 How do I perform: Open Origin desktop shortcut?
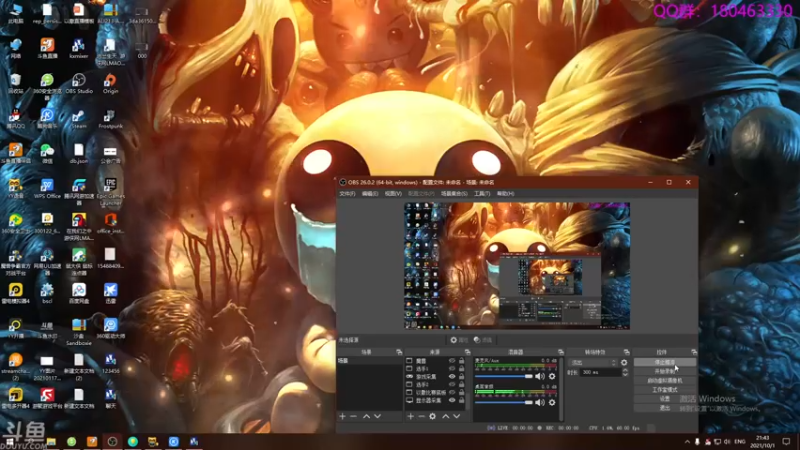[x=110, y=84]
